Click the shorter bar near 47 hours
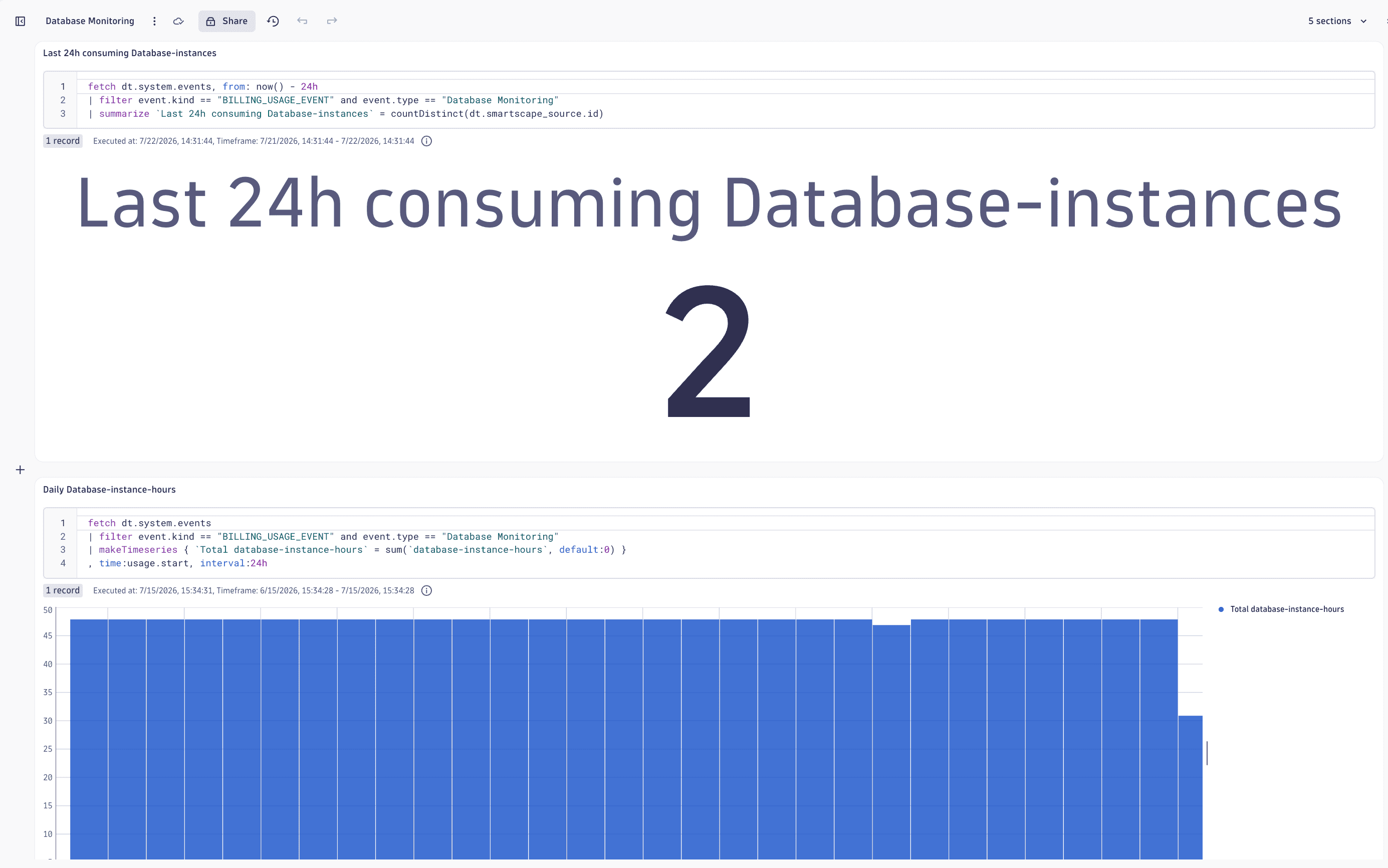 [891, 742]
